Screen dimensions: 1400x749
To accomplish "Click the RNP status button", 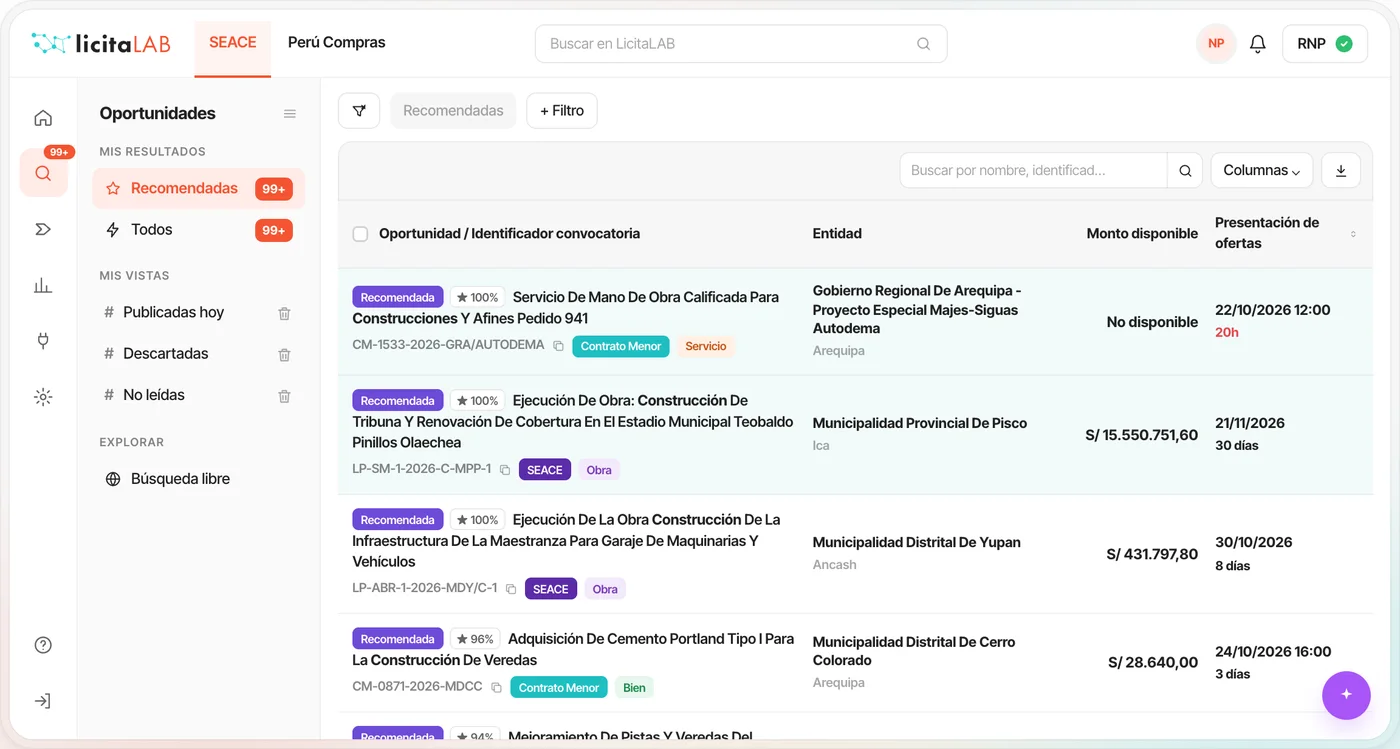I will point(1325,44).
